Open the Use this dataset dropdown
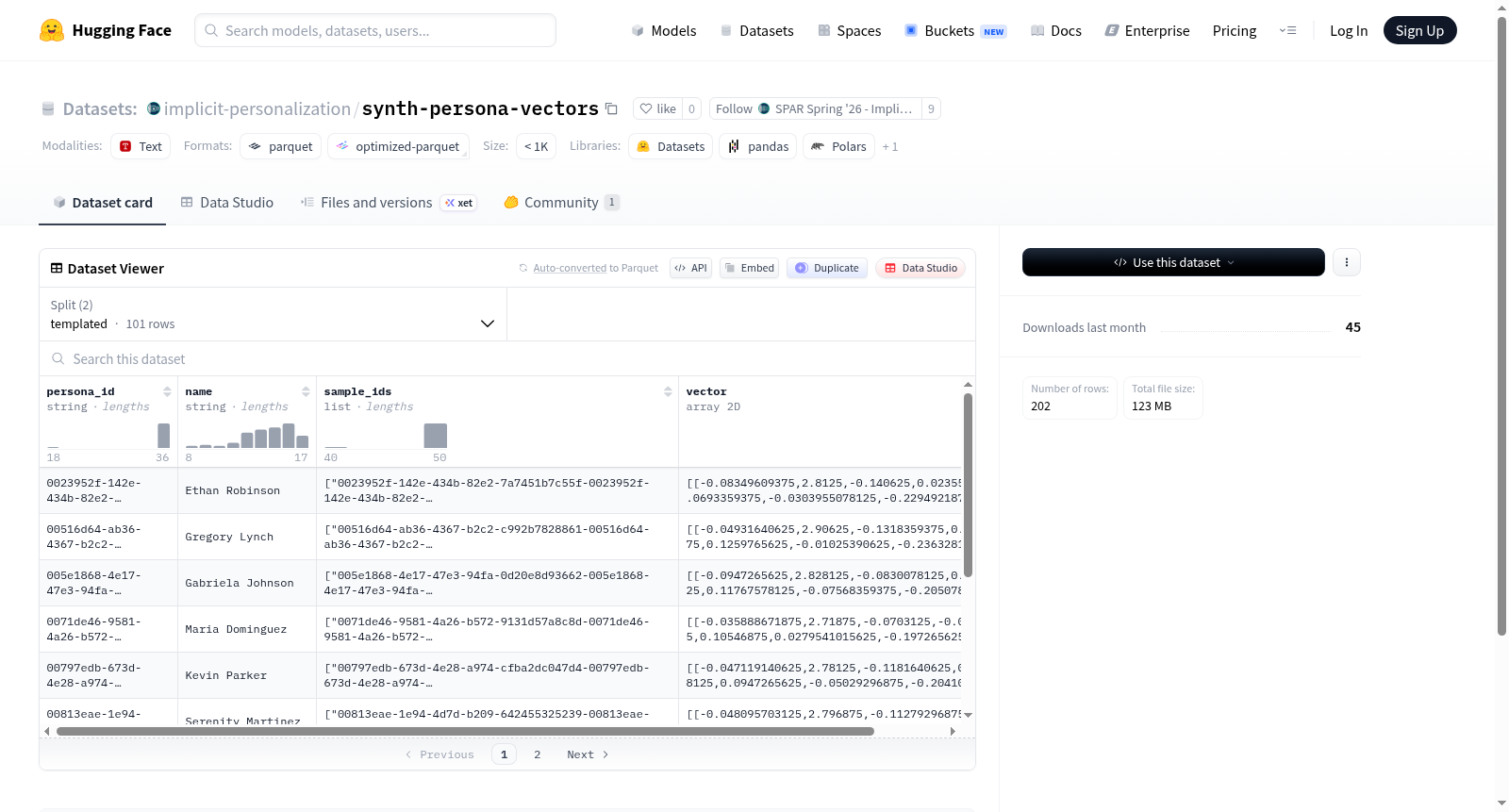Viewport: 1509px width, 812px height. [1173, 262]
